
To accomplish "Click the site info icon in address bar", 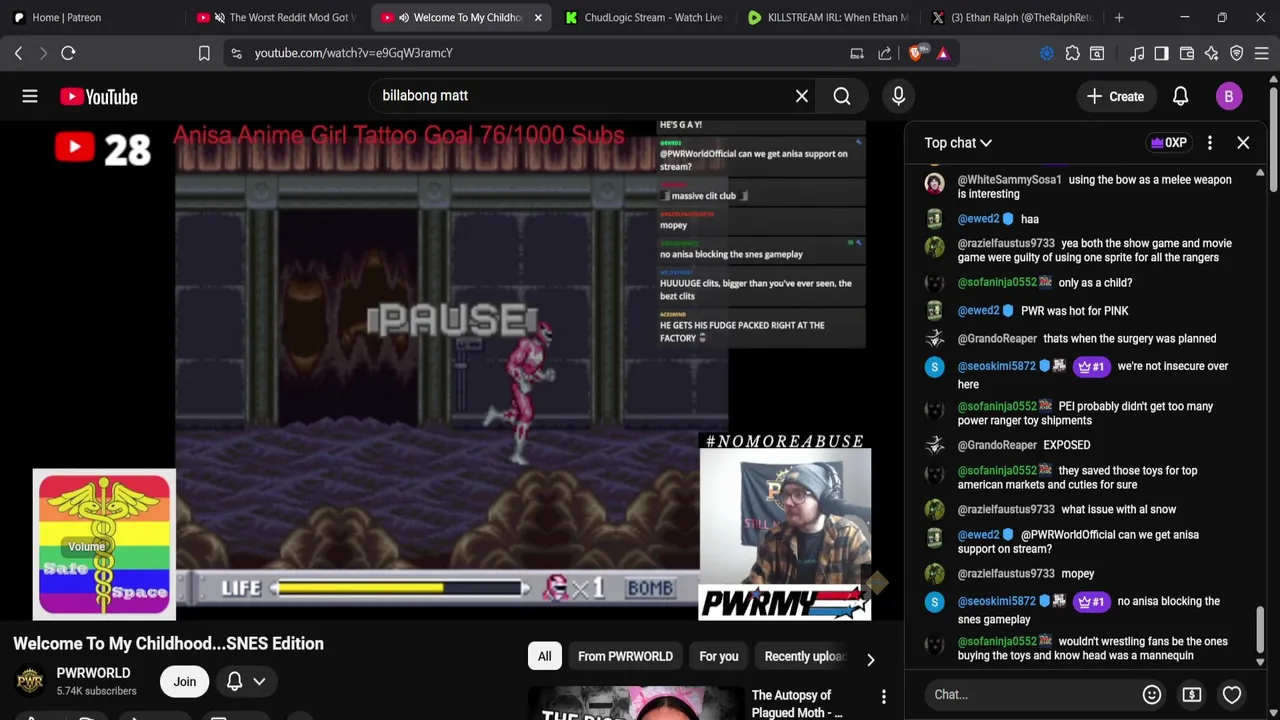I will click(236, 53).
